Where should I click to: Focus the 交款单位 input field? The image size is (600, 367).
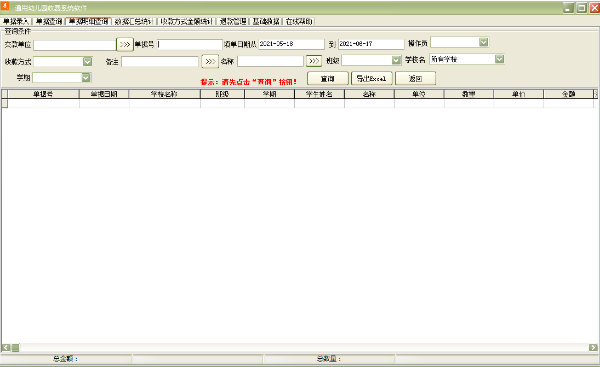tap(75, 45)
